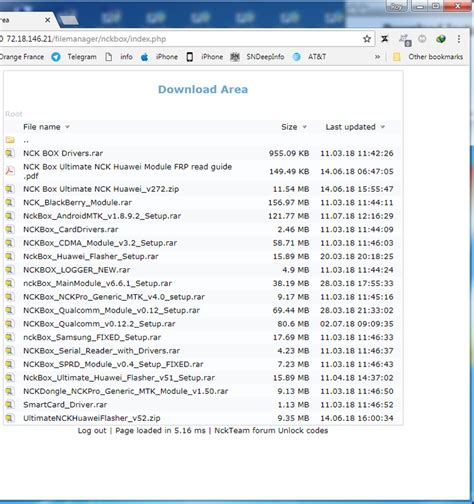The width and height of the screenshot is (474, 504).
Task: Sort by Last updated arrow
Action: 383,127
